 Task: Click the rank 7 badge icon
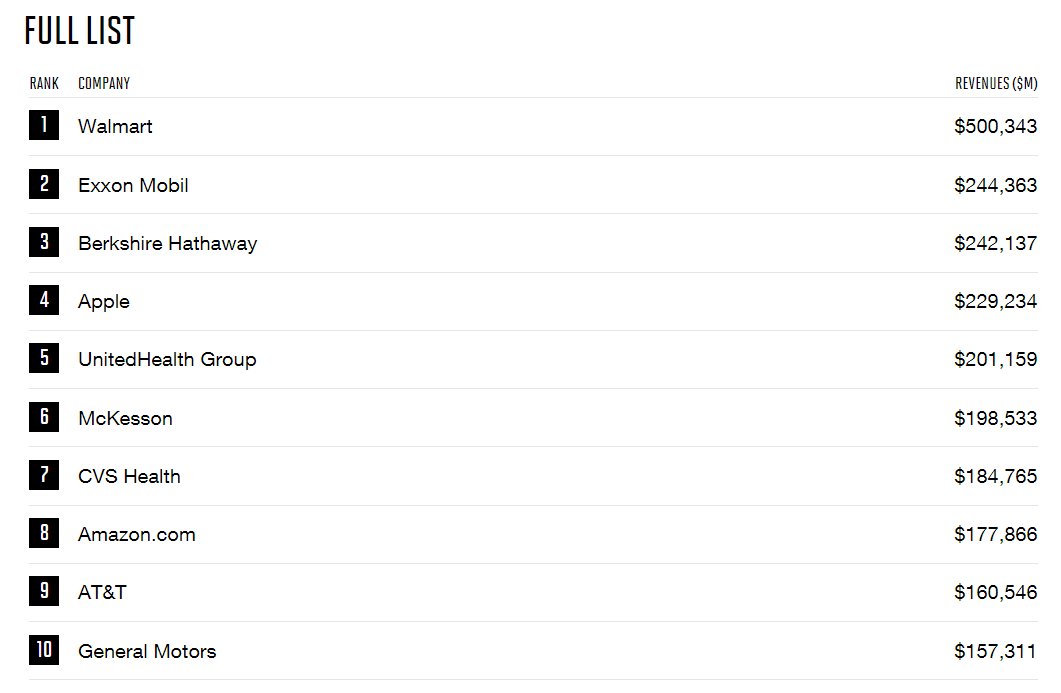pyautogui.click(x=44, y=476)
